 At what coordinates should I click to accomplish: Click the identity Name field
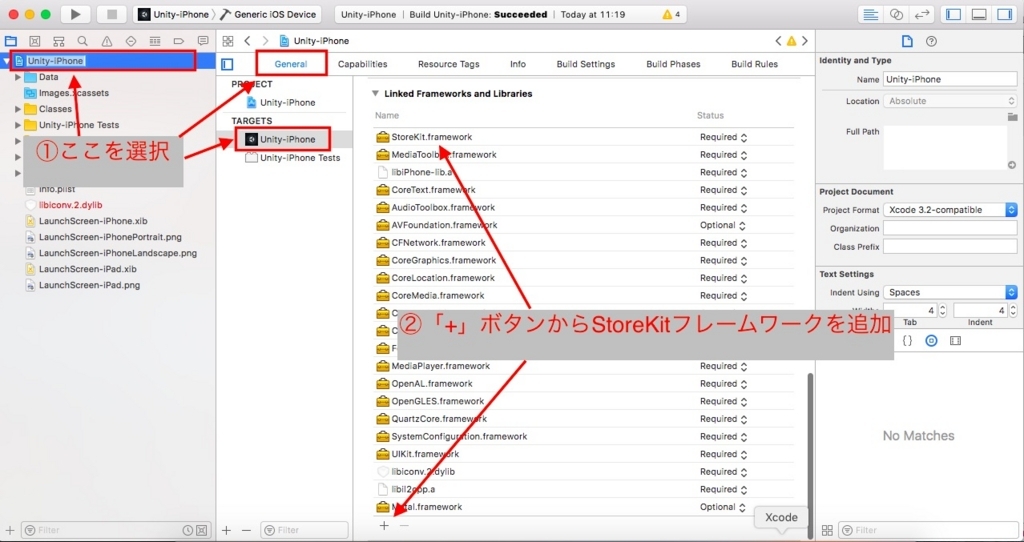click(x=950, y=79)
